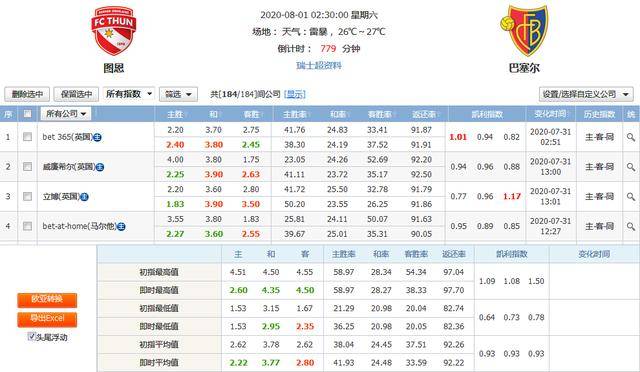640x372 pixels.
Task: Click the orange 导出Excel button
Action: point(47,319)
